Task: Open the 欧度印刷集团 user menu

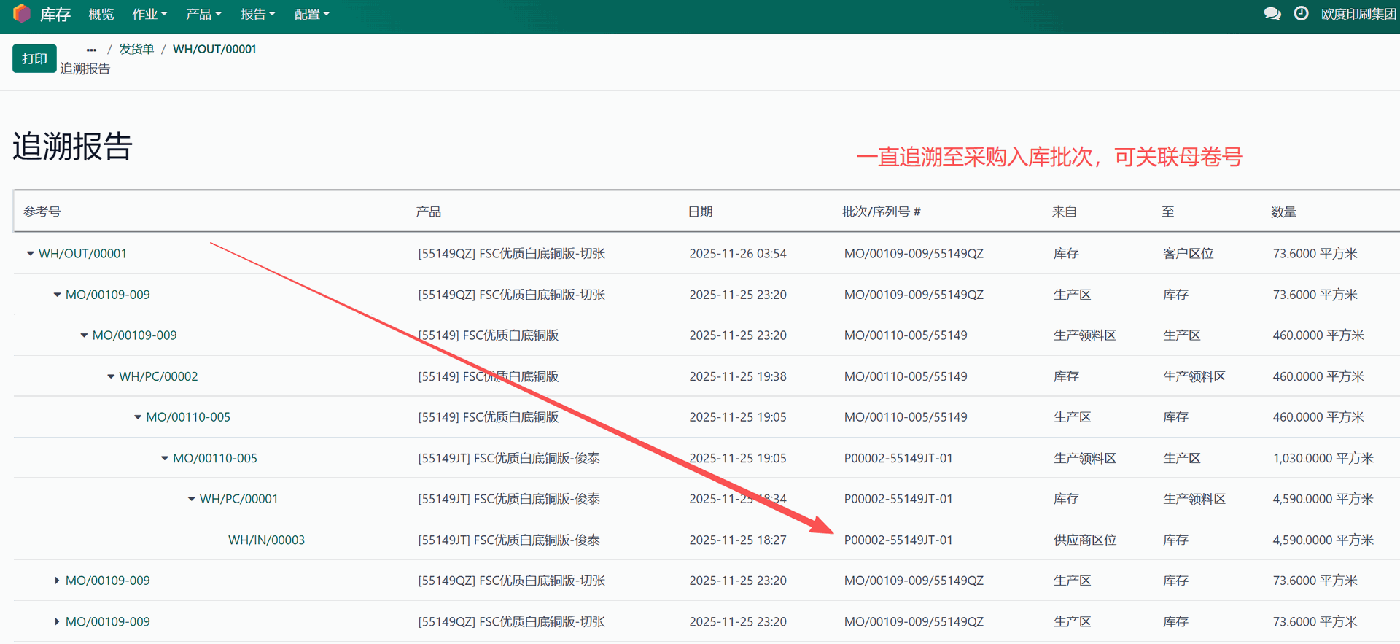Action: (1352, 14)
